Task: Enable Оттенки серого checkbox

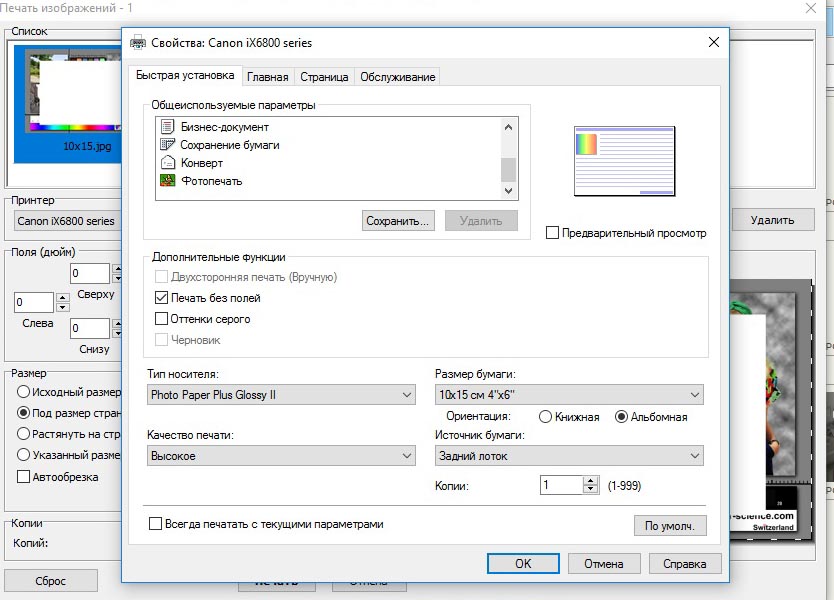Action: click(x=161, y=319)
